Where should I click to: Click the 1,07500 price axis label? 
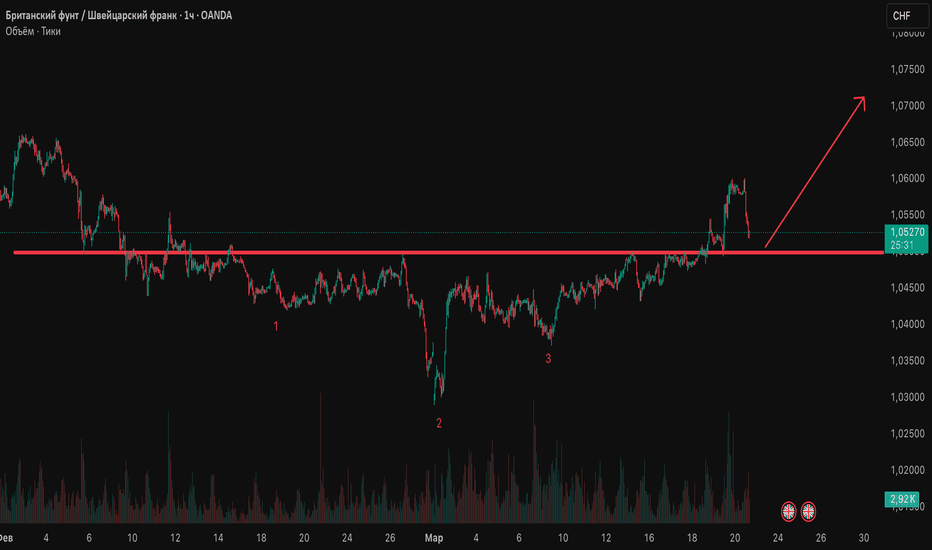pos(908,70)
